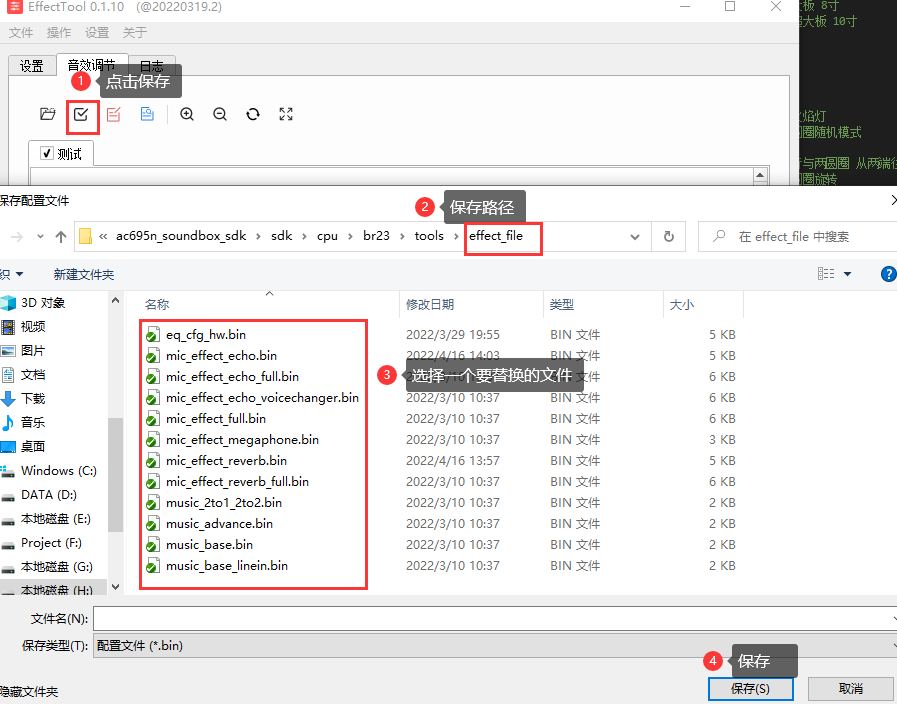
Task: Click br23 in the address breadcrumb
Action: click(376, 236)
